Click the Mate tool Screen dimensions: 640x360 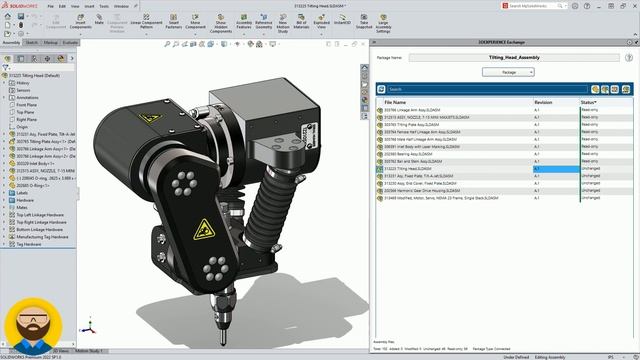coord(99,19)
